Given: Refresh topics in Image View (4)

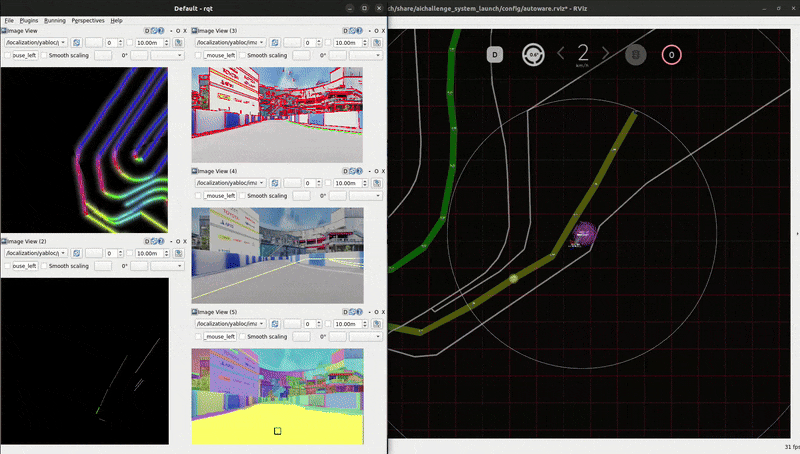Looking at the screenshot, I should click(275, 183).
